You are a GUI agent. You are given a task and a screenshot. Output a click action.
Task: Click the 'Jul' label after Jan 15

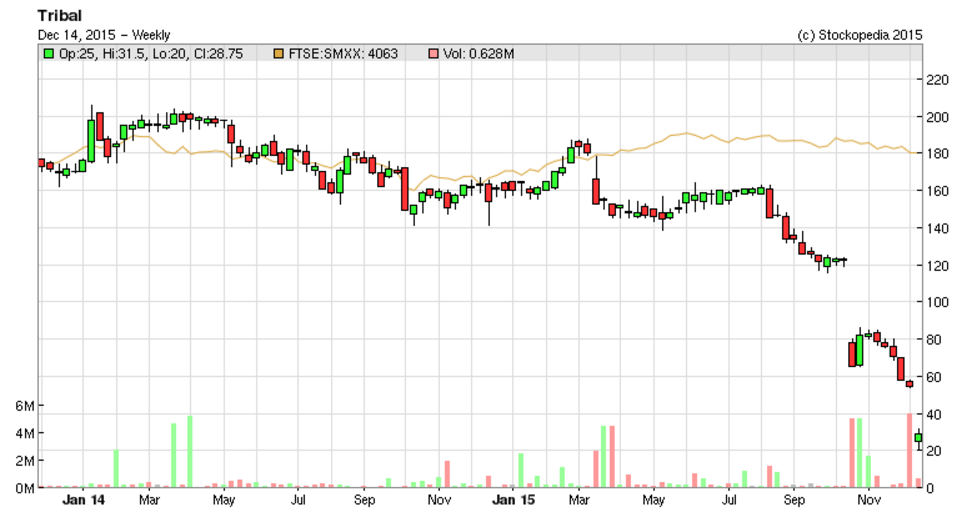pyautogui.click(x=729, y=500)
